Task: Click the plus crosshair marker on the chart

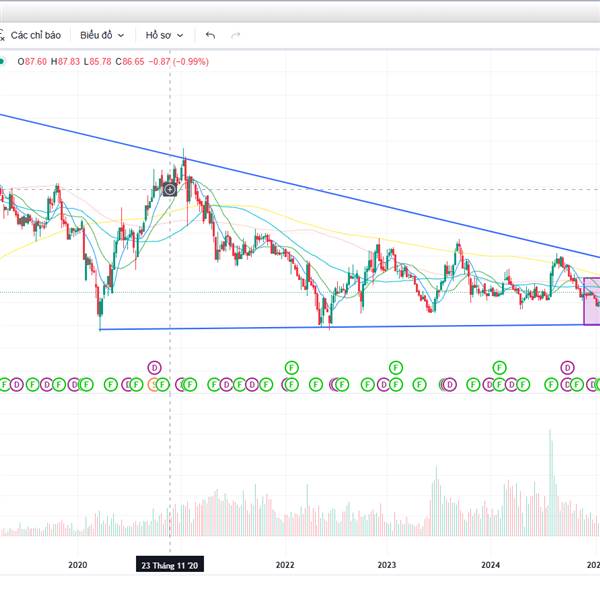Action: [x=170, y=189]
